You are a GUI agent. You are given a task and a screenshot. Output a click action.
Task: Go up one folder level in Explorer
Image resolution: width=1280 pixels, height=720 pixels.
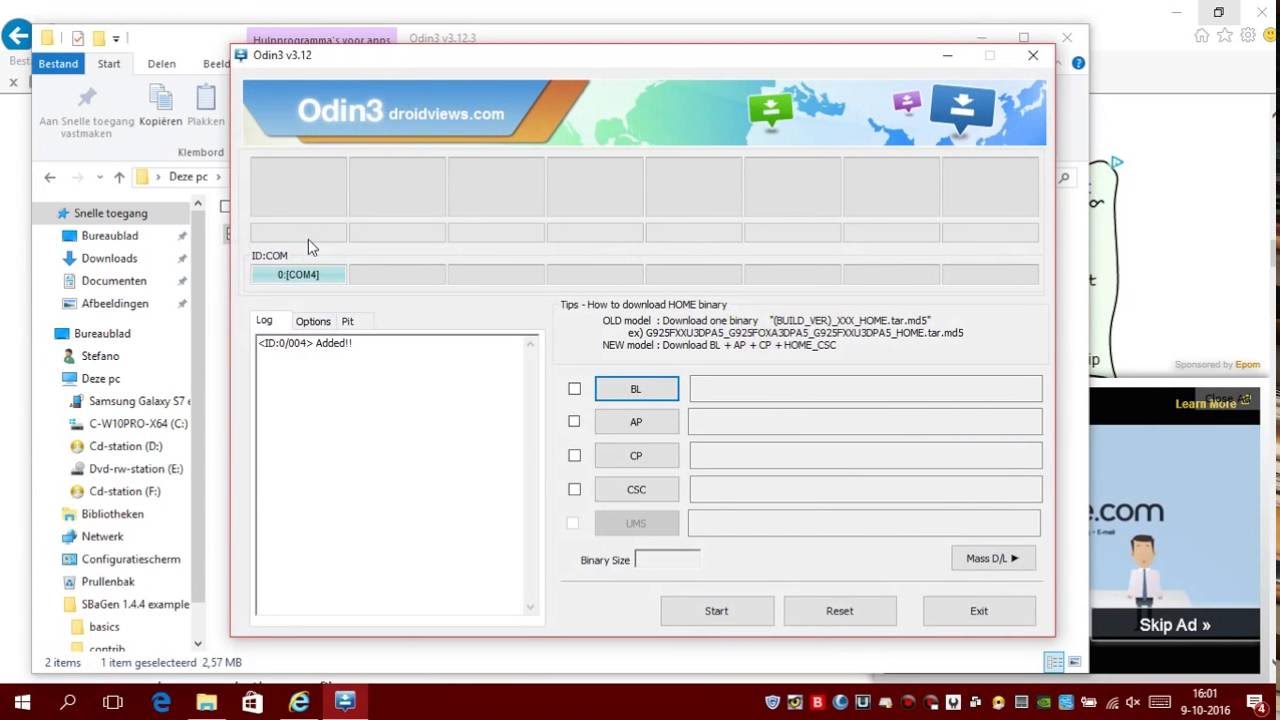pyautogui.click(x=119, y=177)
